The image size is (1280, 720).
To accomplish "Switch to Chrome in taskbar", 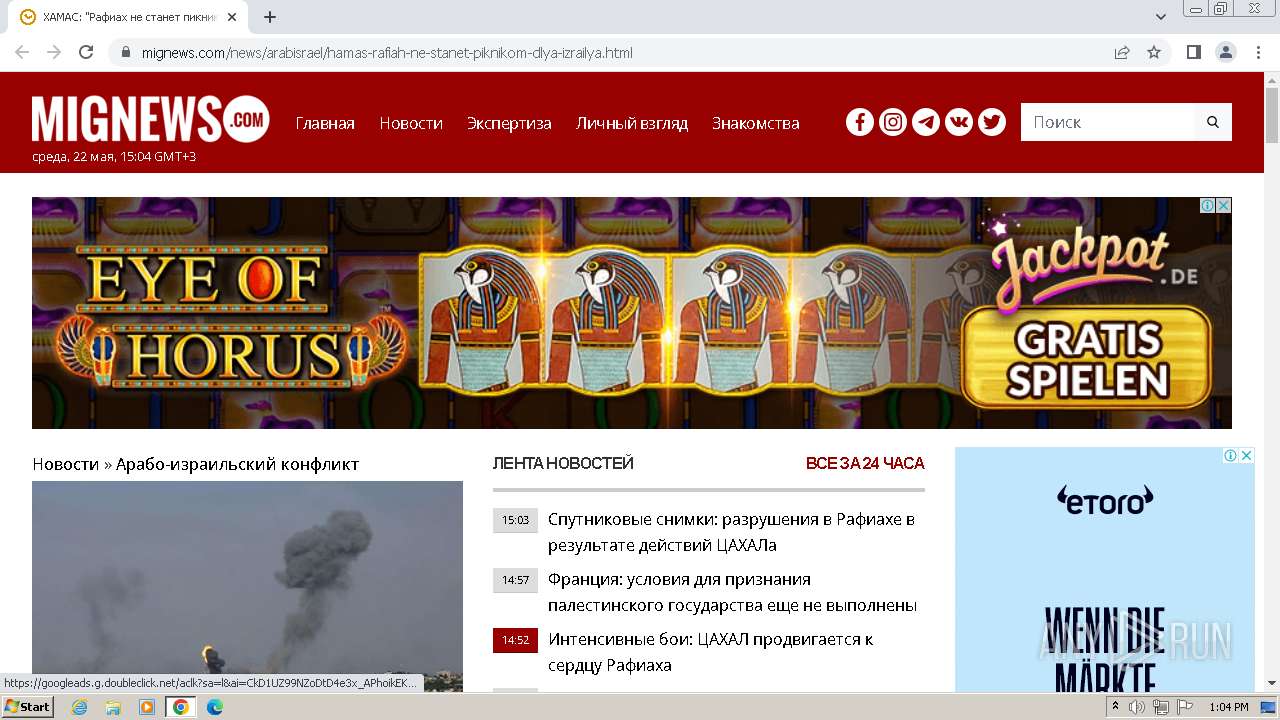I will [x=180, y=707].
